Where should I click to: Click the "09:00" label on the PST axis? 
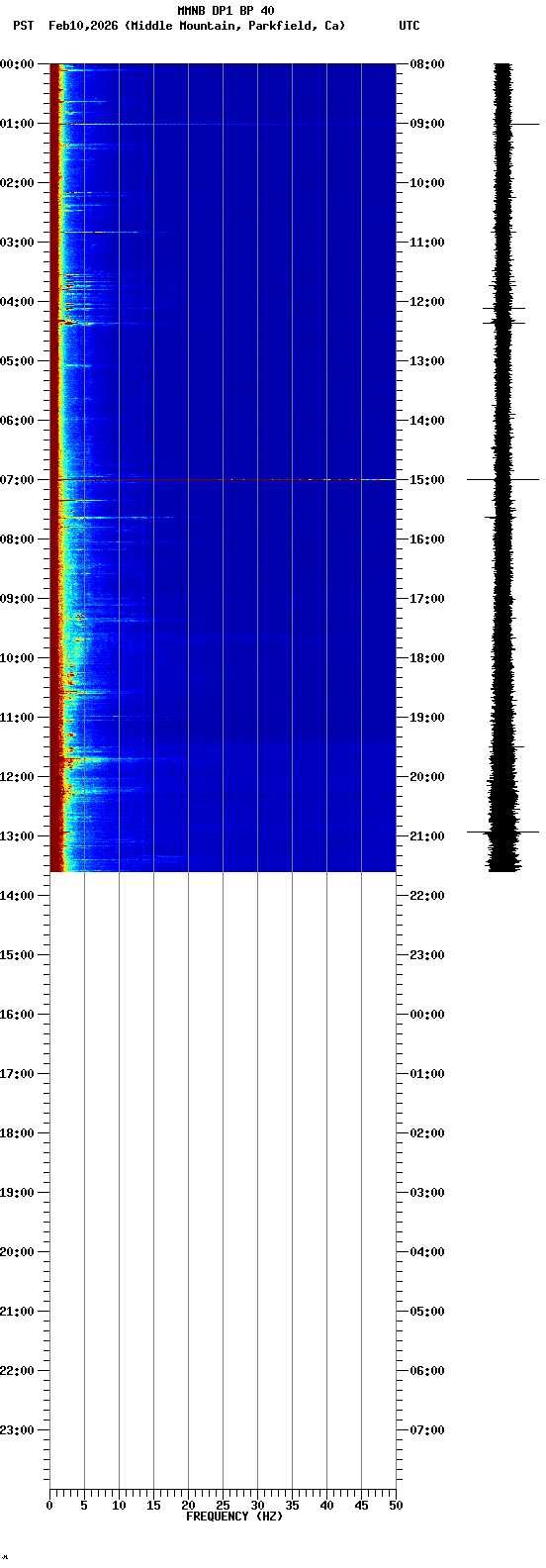[17, 599]
